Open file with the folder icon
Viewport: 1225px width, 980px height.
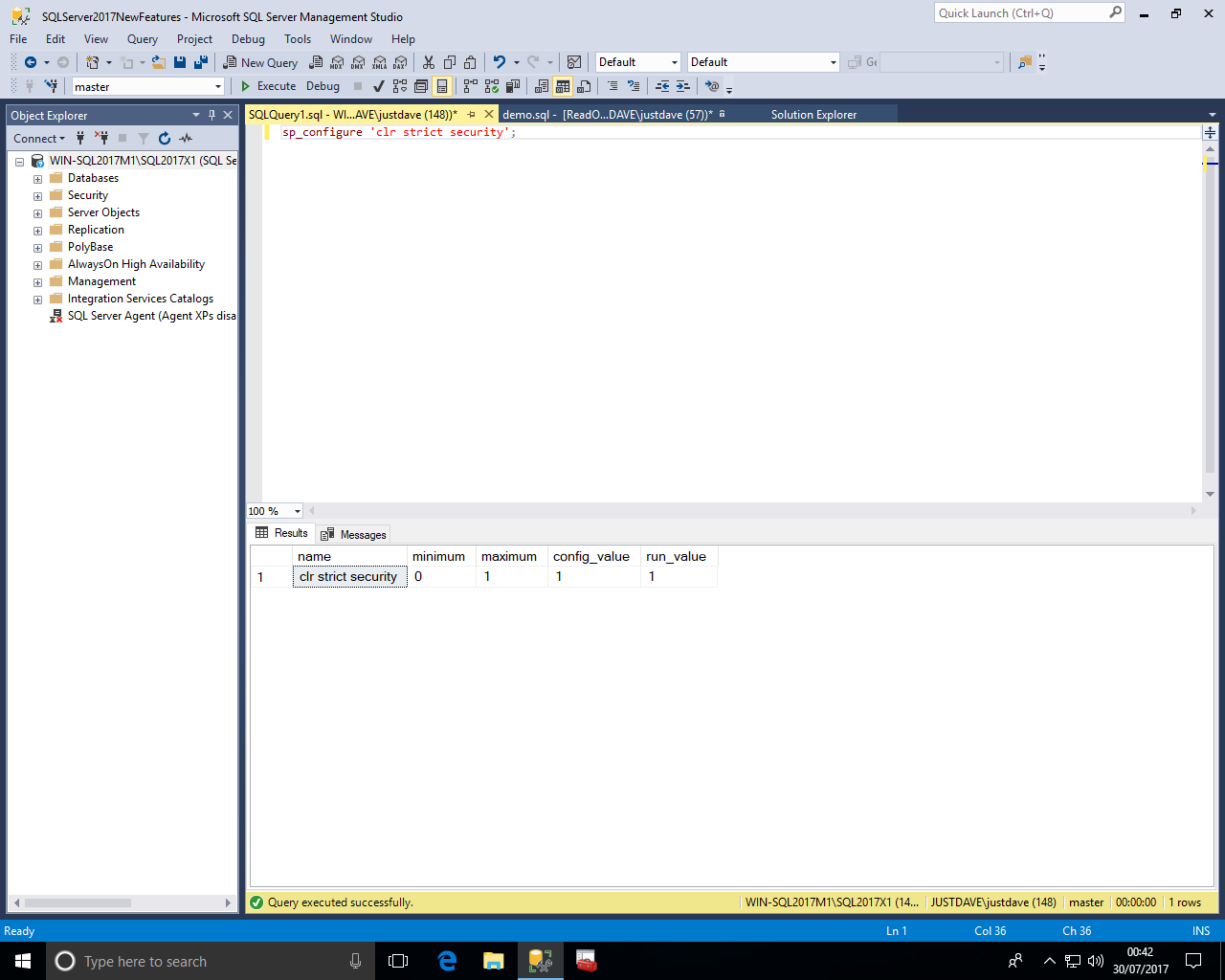[159, 62]
